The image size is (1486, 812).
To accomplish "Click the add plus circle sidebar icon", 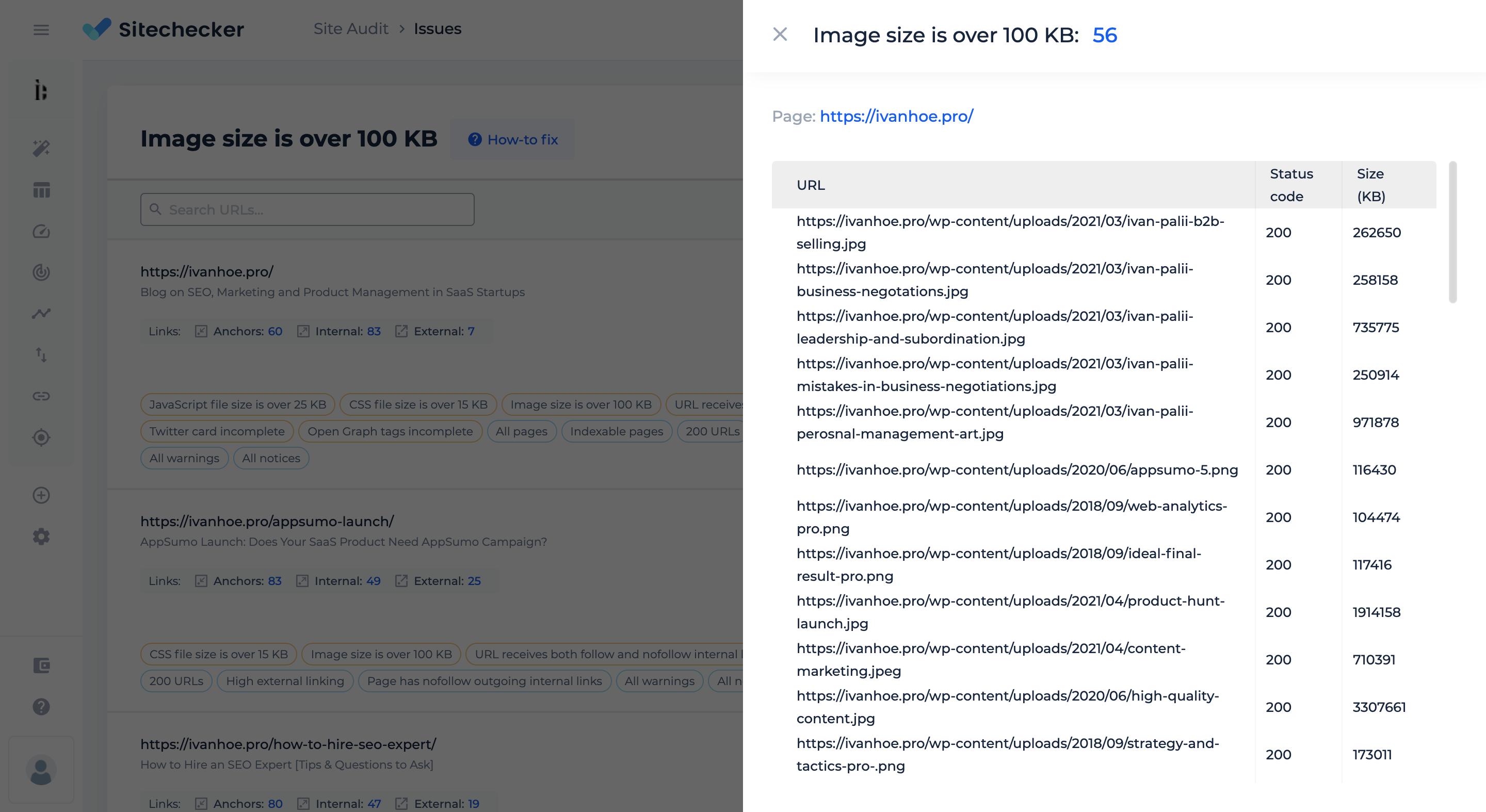I will pyautogui.click(x=41, y=495).
